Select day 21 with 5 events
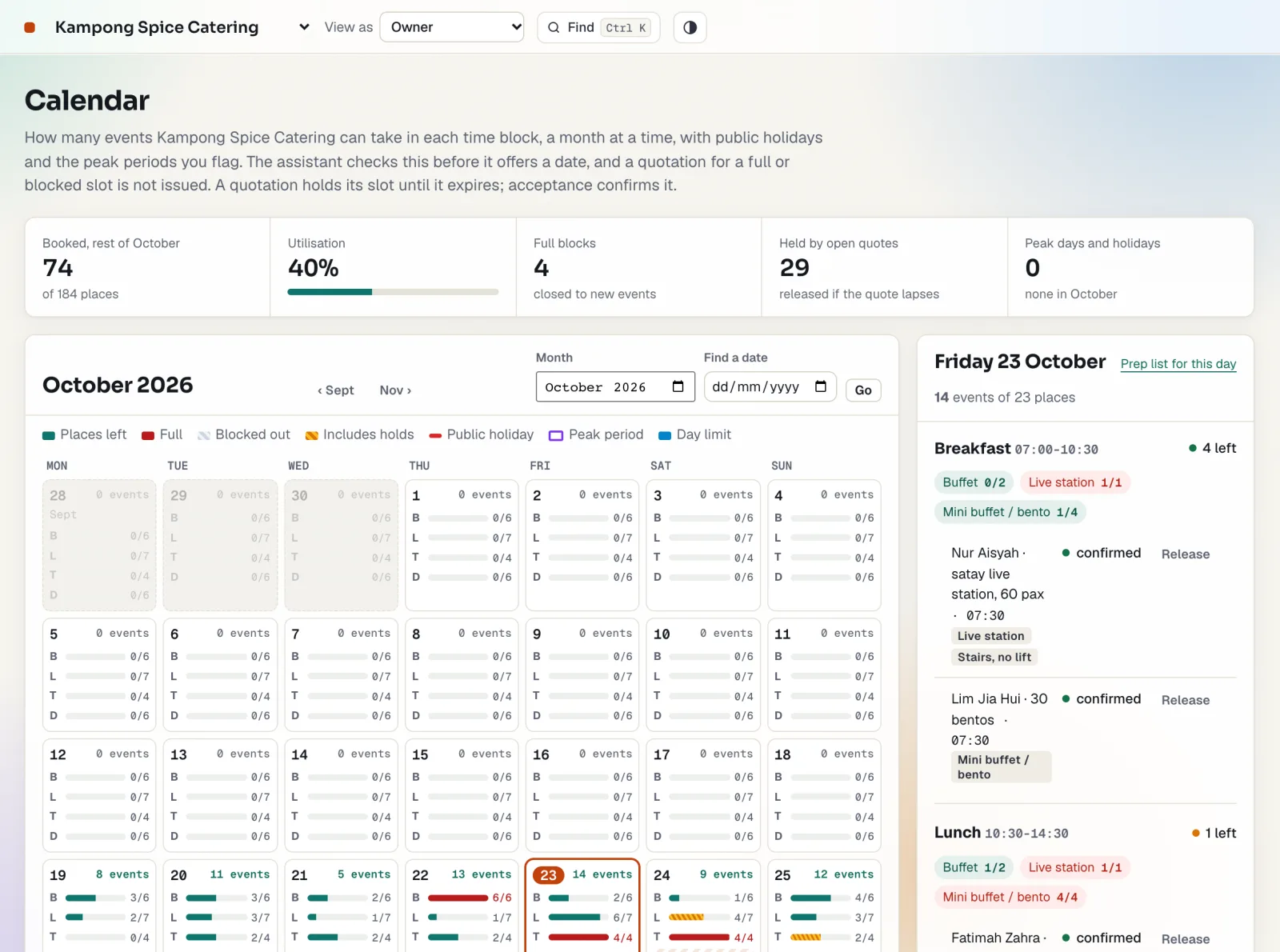1280x952 pixels. coord(341,906)
